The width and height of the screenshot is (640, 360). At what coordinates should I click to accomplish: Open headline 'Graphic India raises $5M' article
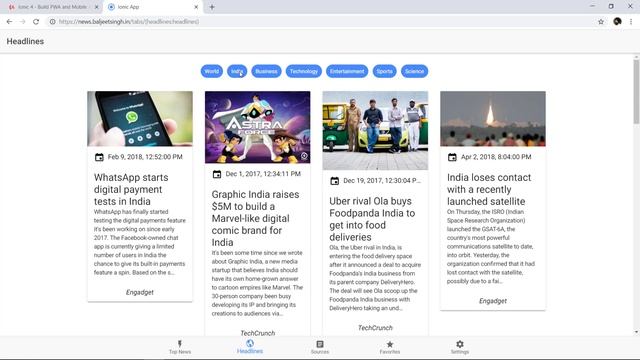tap(256, 218)
